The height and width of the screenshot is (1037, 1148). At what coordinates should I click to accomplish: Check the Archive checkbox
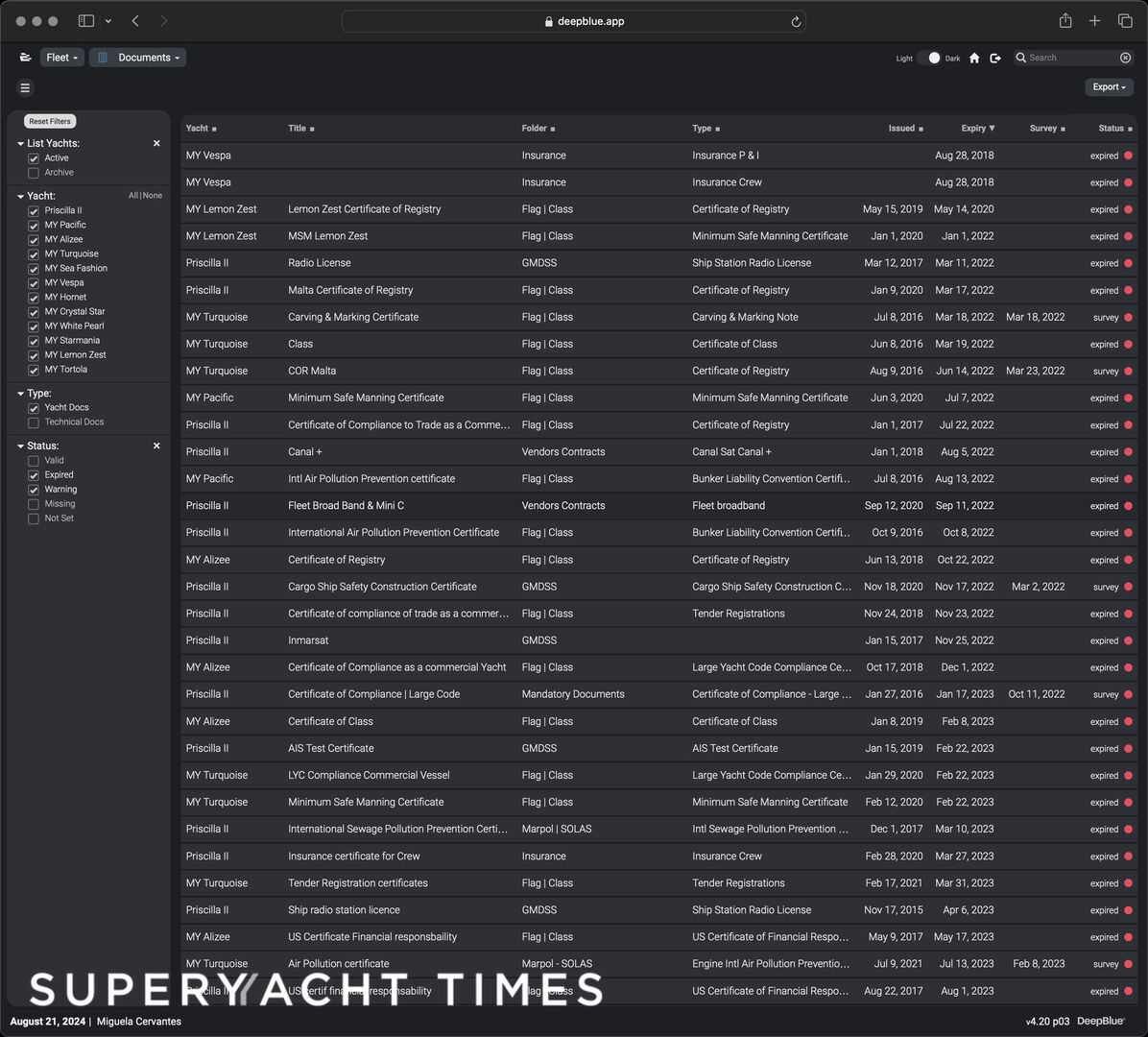coord(33,173)
